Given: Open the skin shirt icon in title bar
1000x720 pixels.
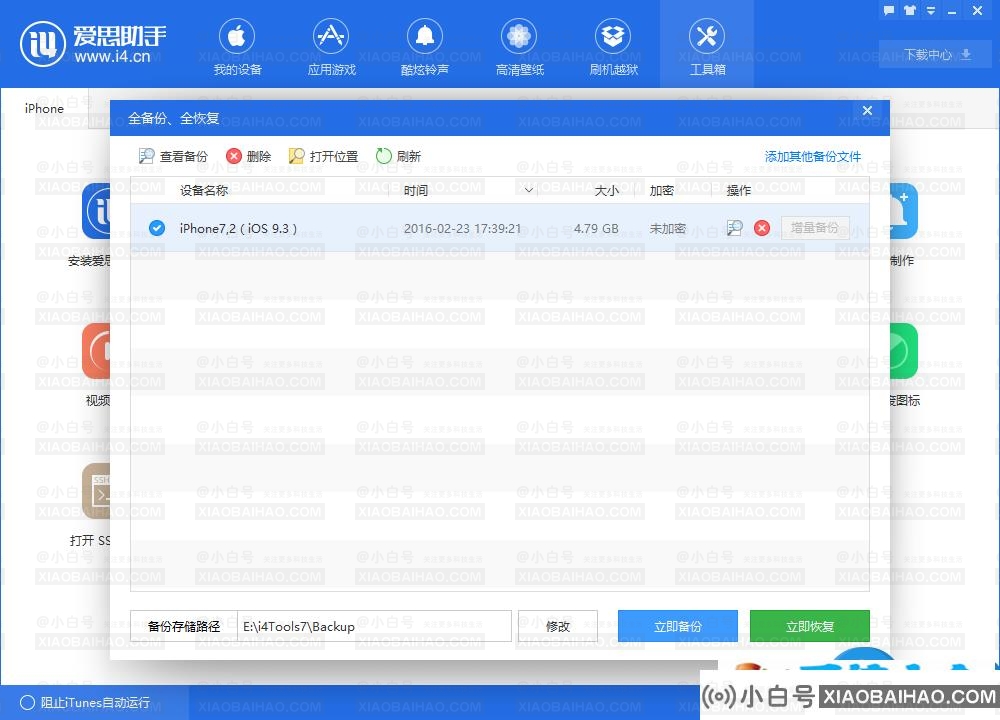Looking at the screenshot, I should 909,10.
